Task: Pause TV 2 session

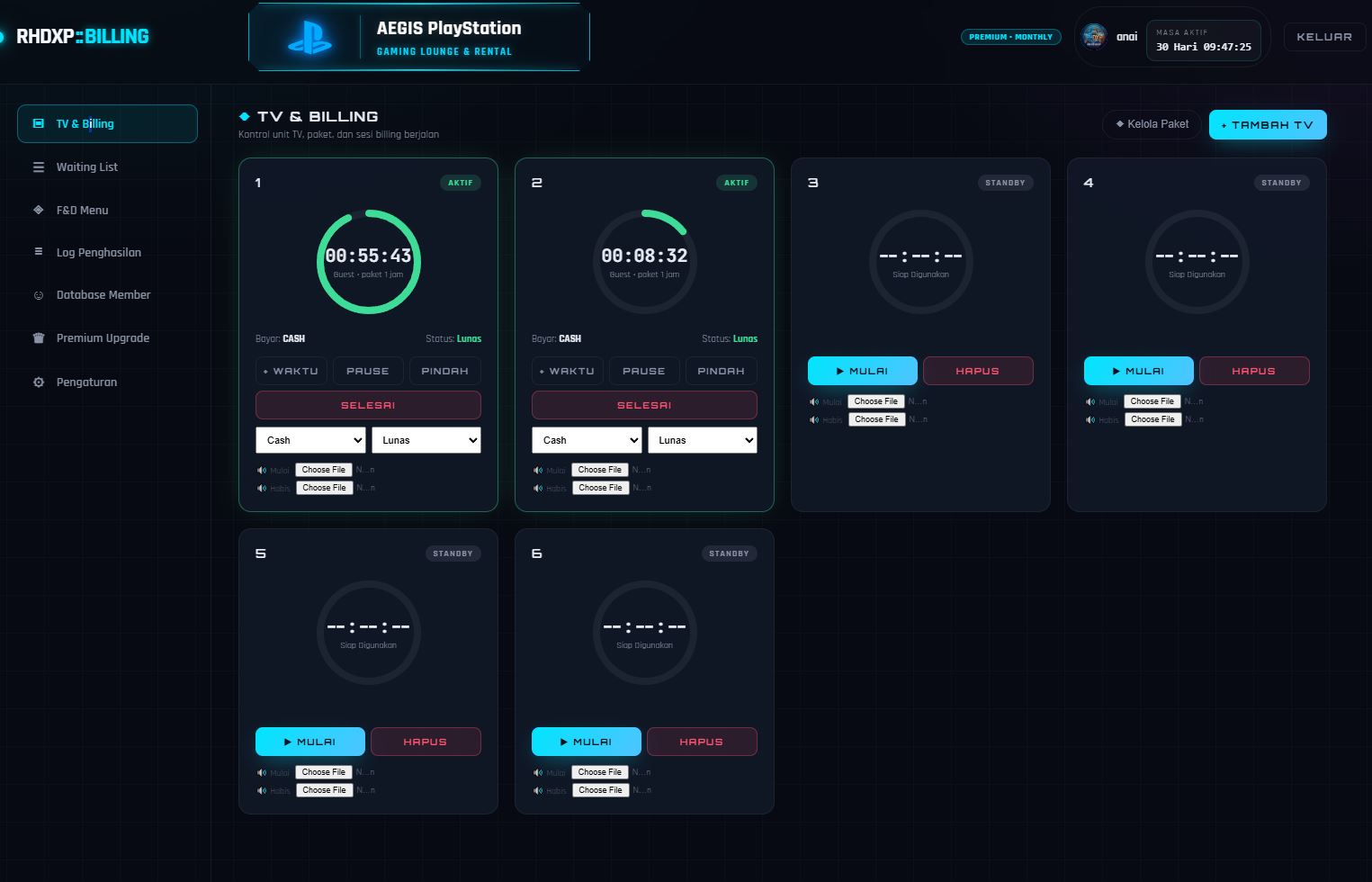Action: (644, 371)
